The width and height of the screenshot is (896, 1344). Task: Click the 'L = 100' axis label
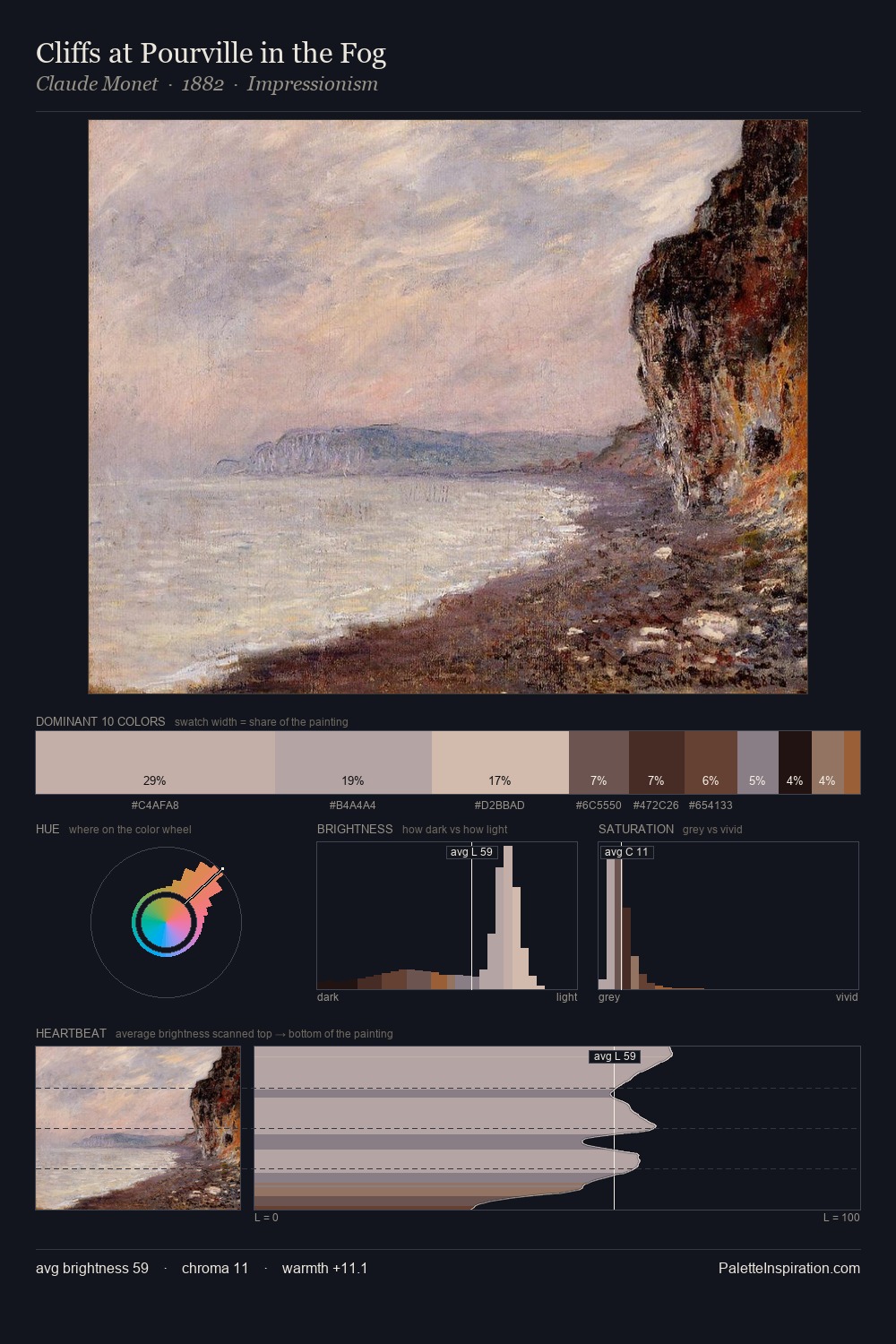(x=841, y=1218)
